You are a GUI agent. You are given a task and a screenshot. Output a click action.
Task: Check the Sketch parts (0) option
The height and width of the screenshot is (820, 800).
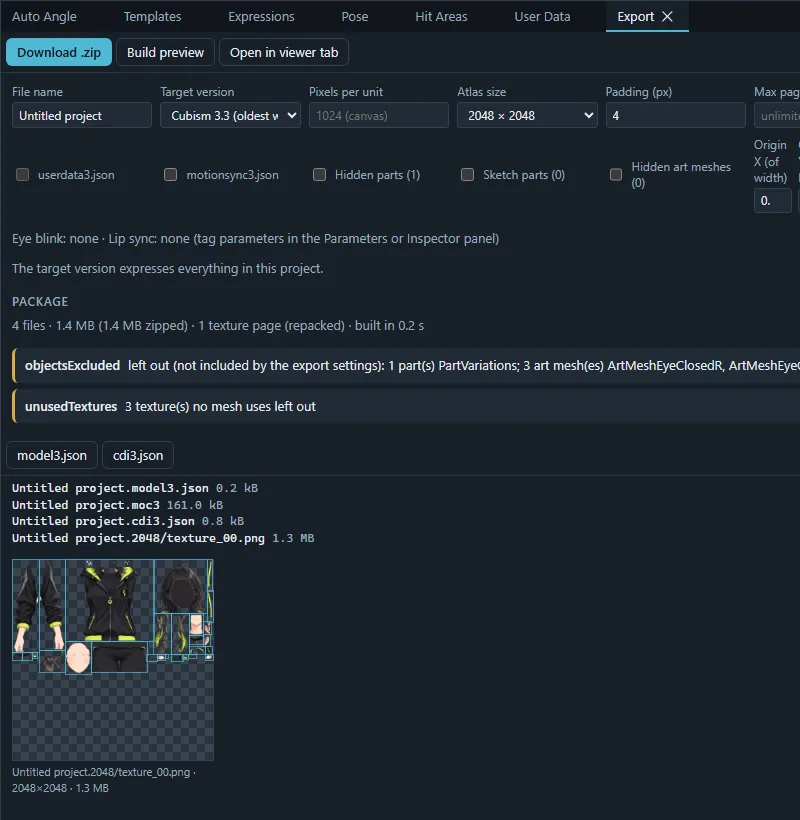pyautogui.click(x=467, y=175)
